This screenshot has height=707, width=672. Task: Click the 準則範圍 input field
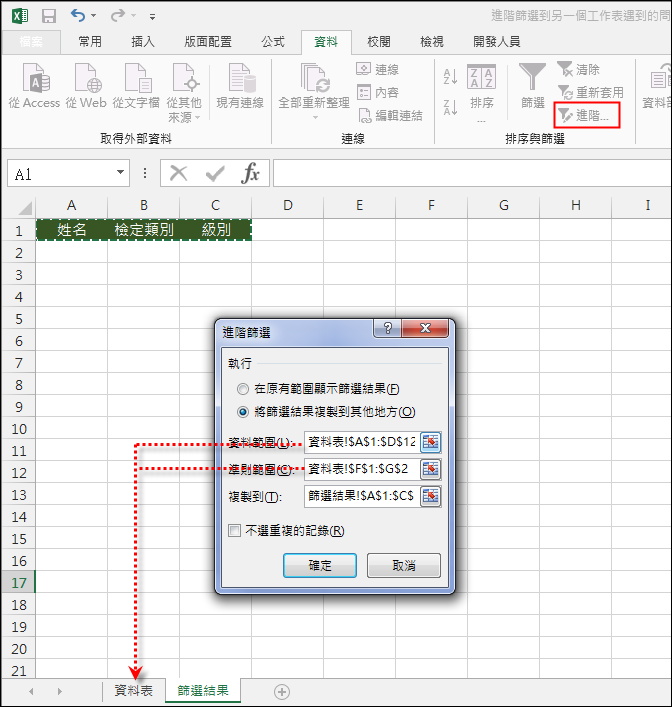(x=361, y=469)
